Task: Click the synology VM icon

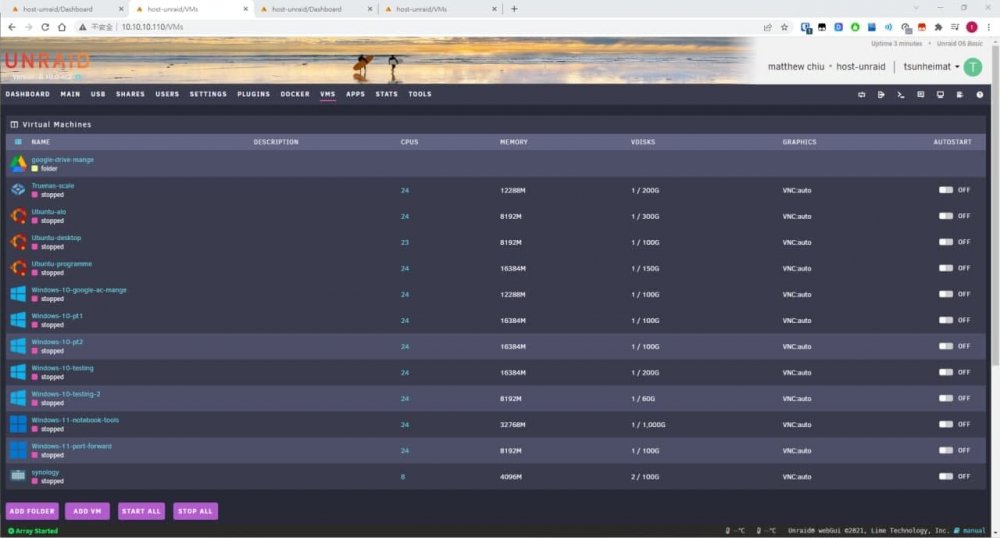Action: 18,476
